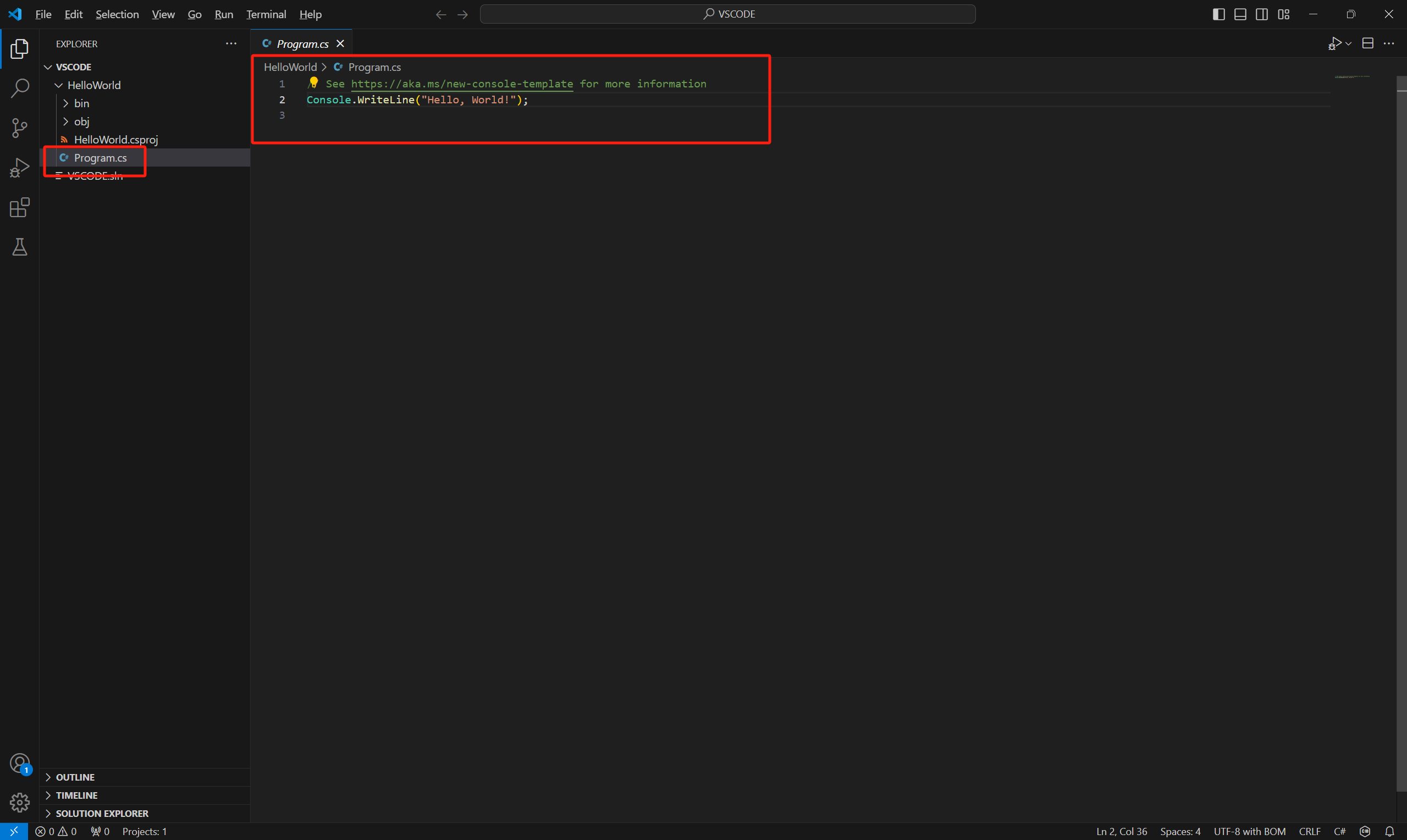Screen dimensions: 1407x840
Task: Open notifications bell in status bar
Action: [1389, 832]
